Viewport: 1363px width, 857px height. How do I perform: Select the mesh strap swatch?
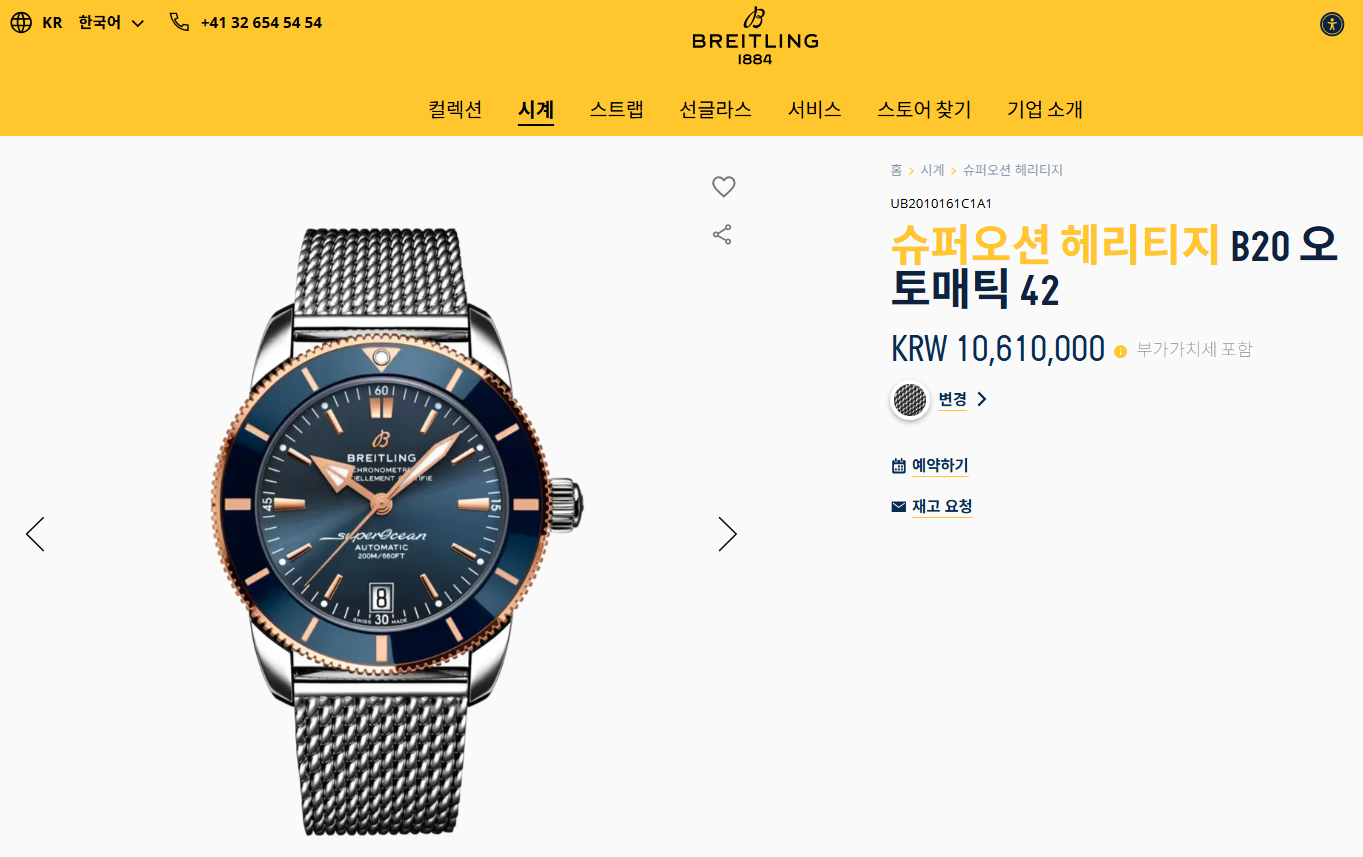910,400
